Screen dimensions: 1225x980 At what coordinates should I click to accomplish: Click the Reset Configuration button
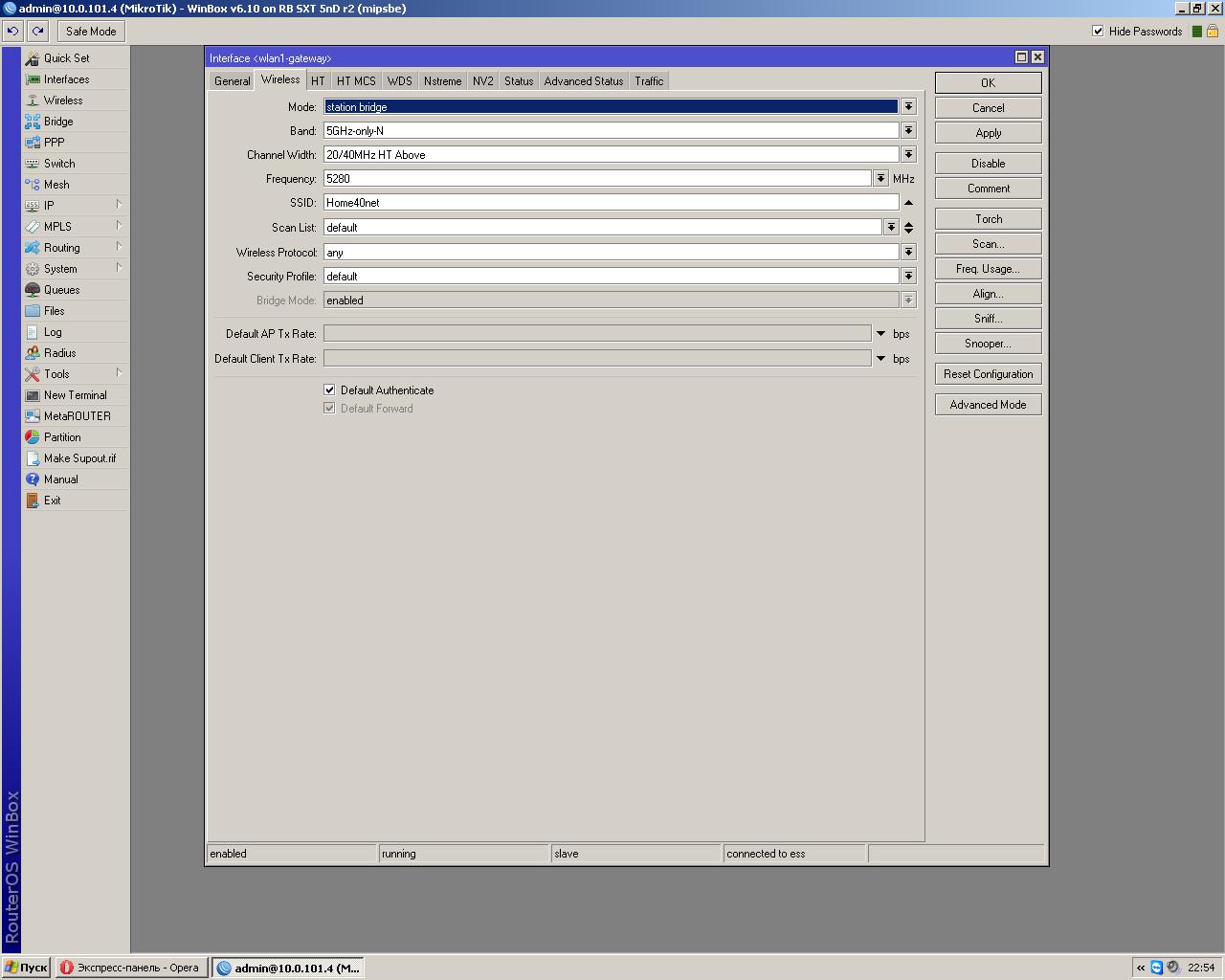(988, 374)
